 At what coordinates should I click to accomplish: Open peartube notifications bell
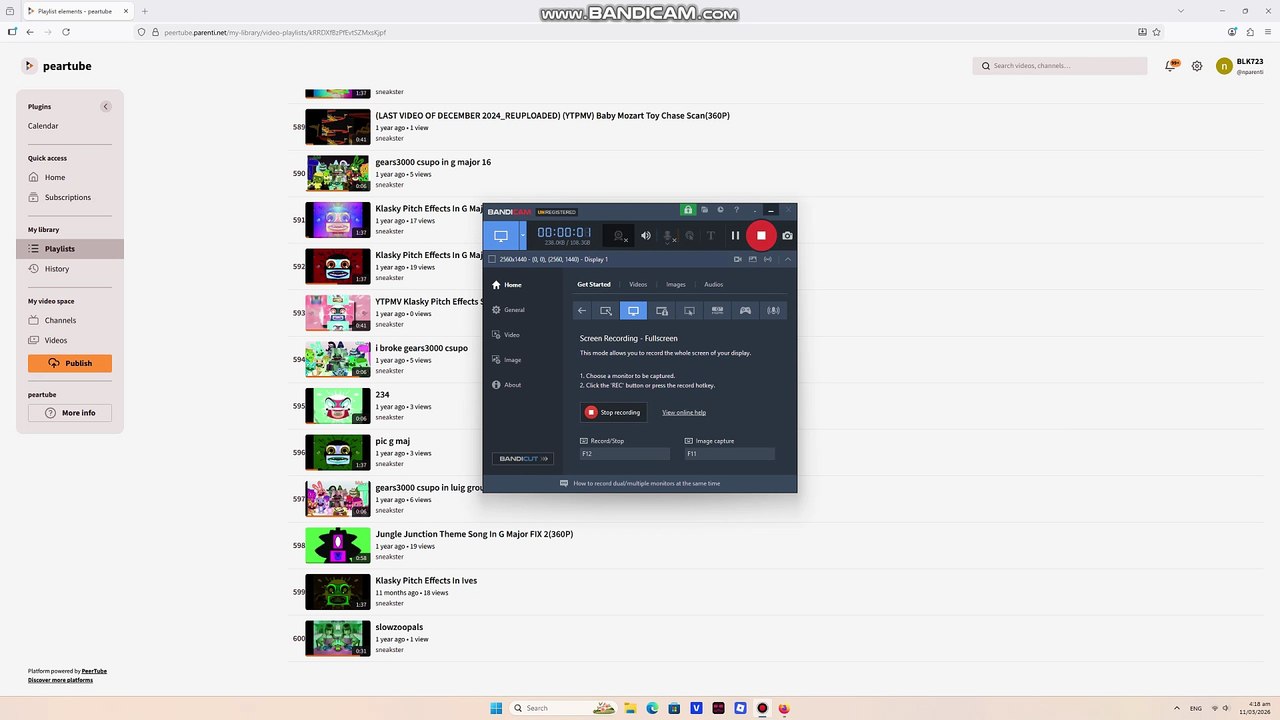[1171, 66]
